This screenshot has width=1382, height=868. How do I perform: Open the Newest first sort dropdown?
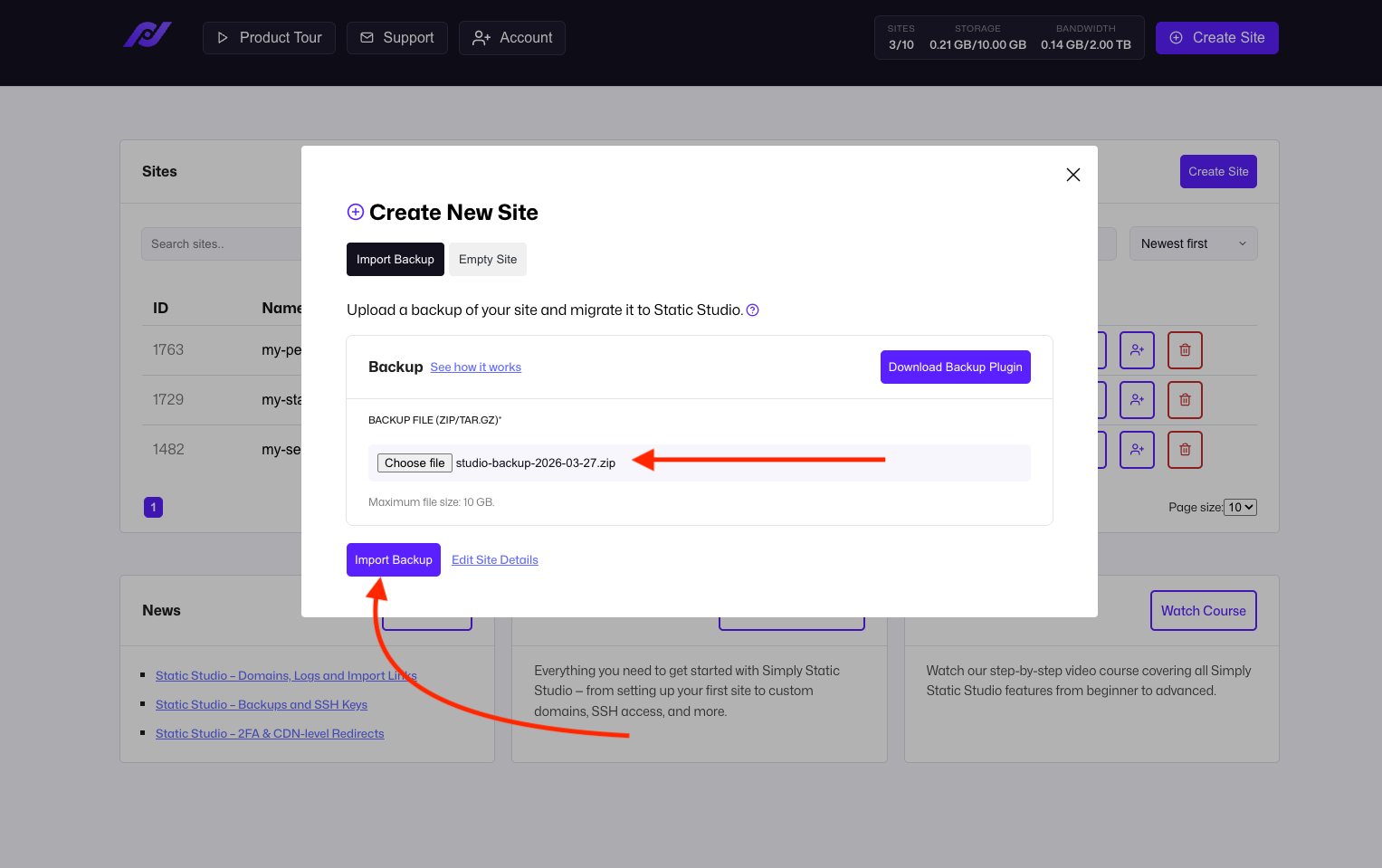[1194, 244]
